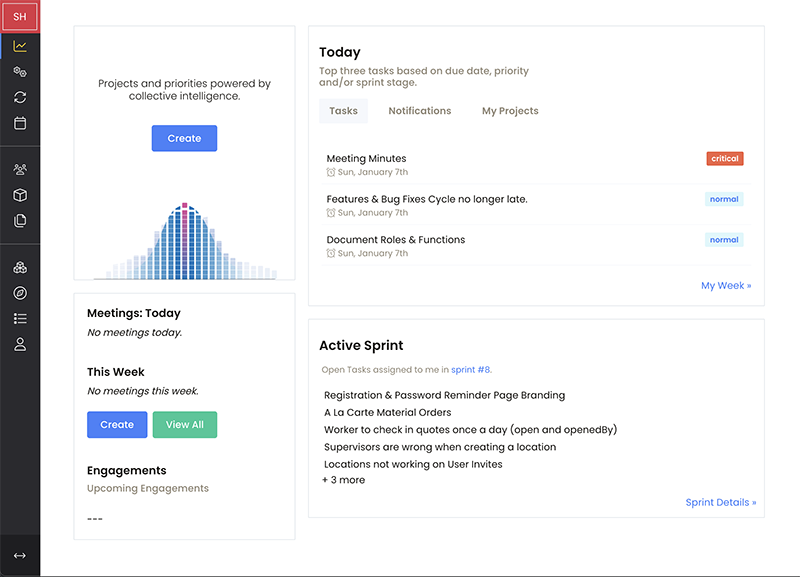The width and height of the screenshot is (800, 577).
Task: Open the dashboard line chart icon
Action: tap(20, 46)
